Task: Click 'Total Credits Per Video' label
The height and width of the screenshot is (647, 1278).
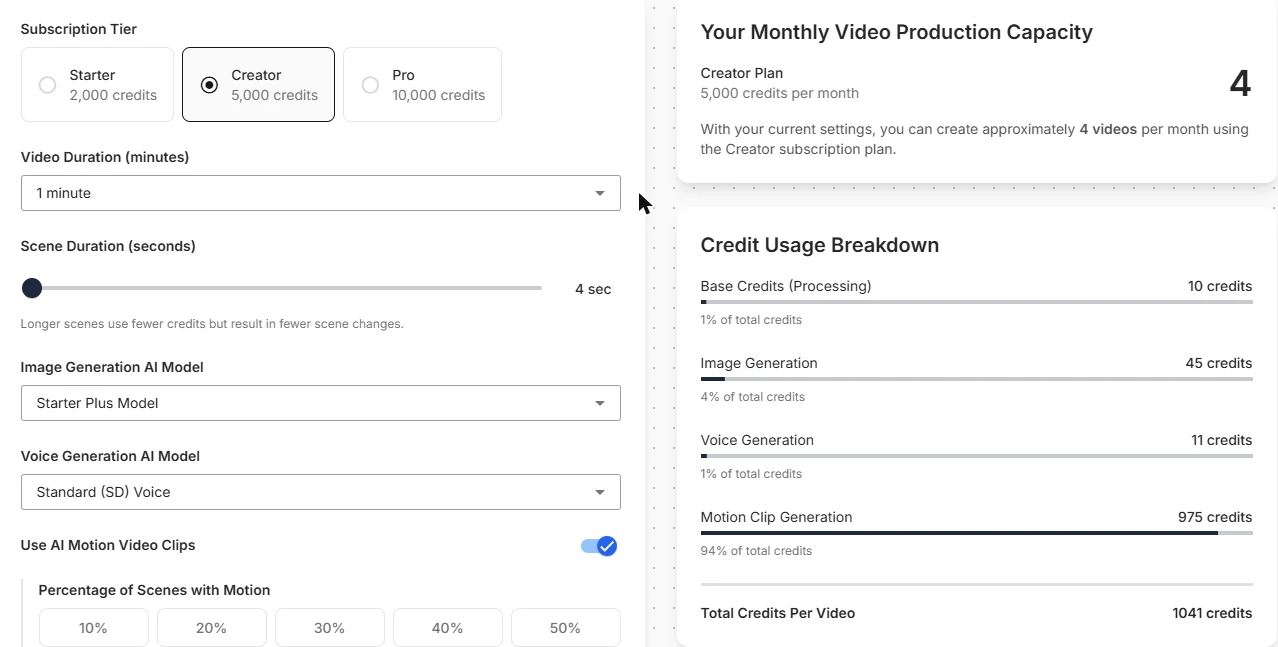Action: [x=778, y=613]
